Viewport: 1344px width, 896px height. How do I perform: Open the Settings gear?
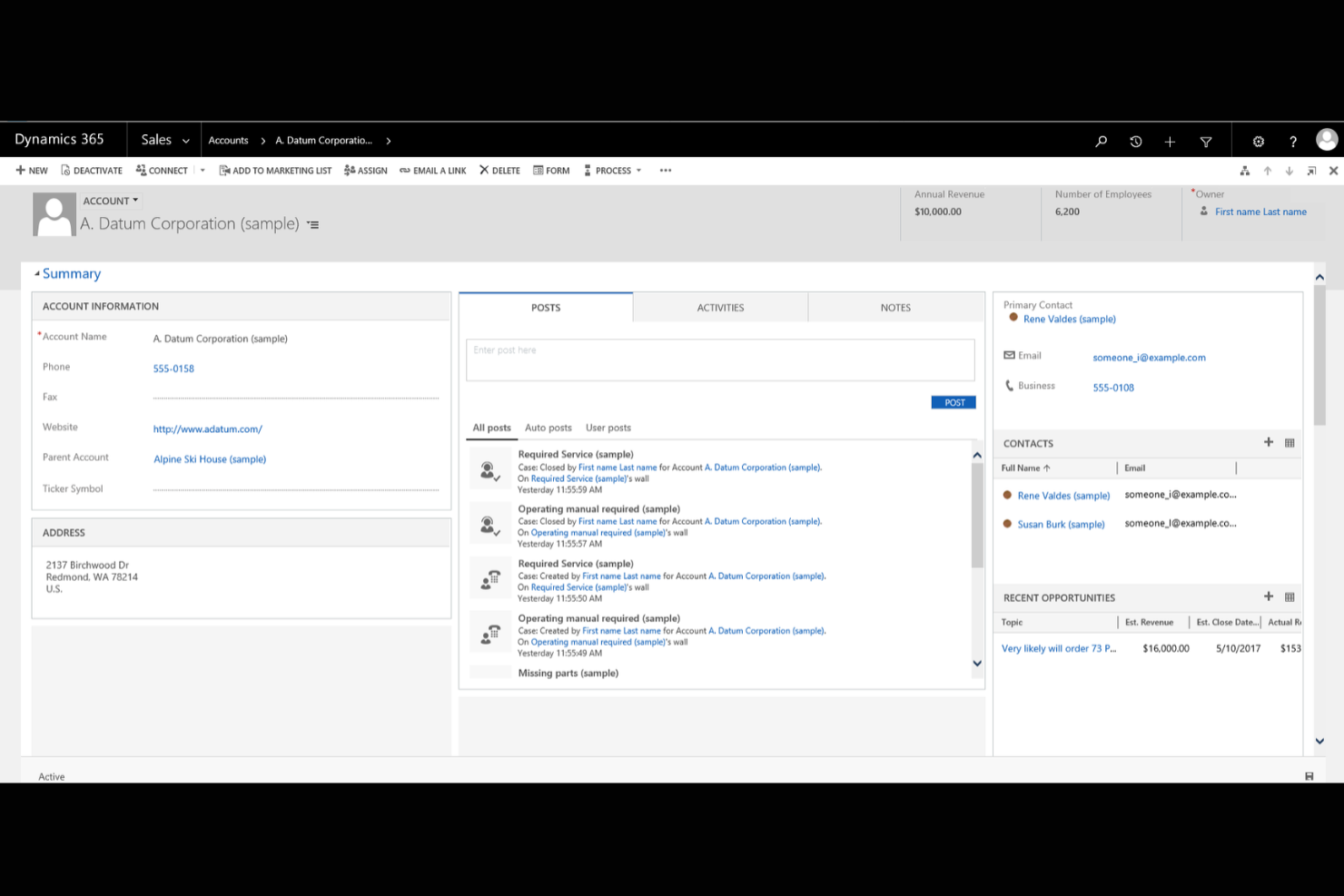coord(1259,141)
